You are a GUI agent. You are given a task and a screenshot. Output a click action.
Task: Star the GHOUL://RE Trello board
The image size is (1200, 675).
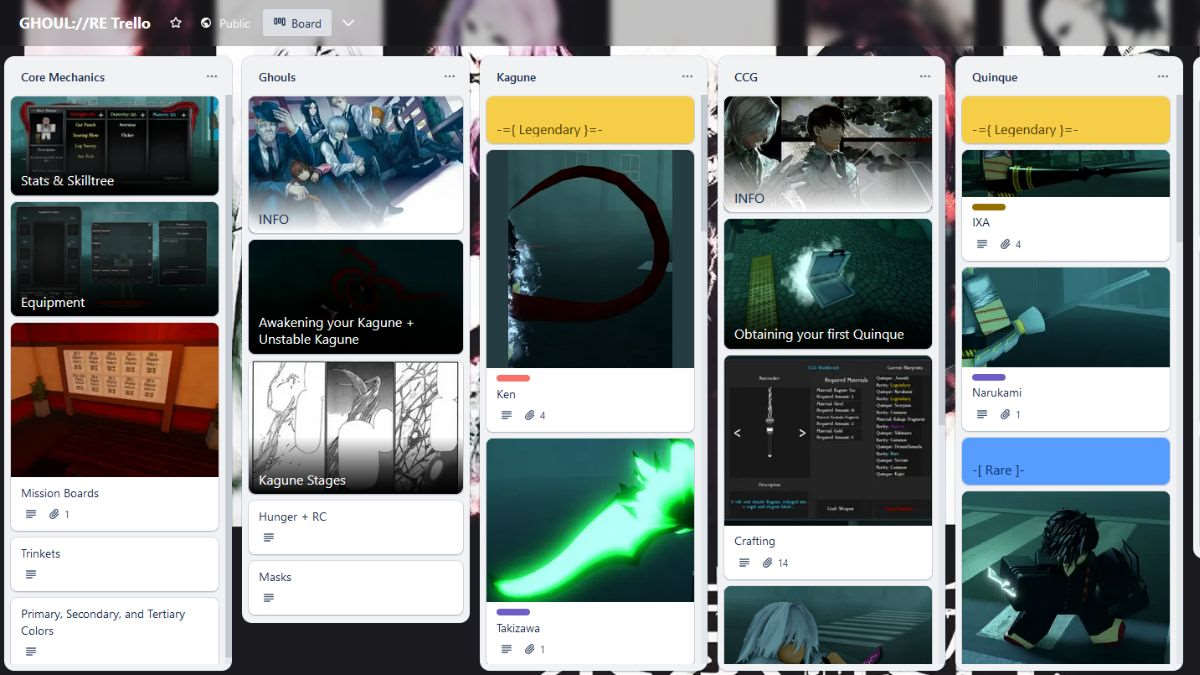coord(176,23)
